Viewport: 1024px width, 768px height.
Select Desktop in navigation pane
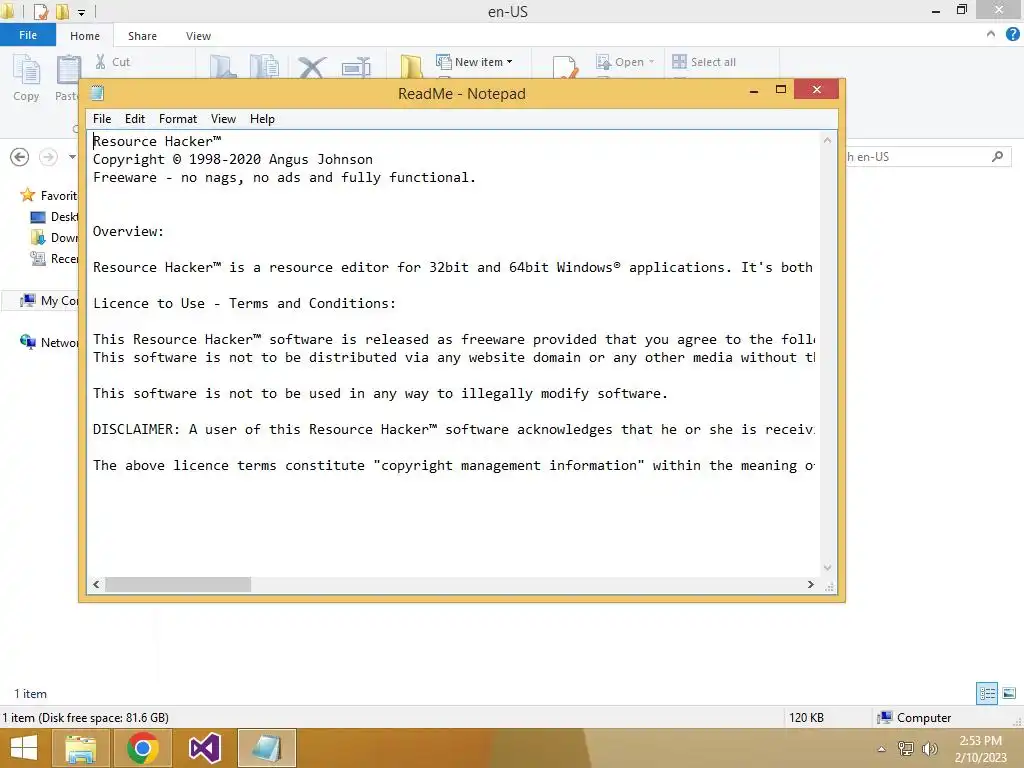[x=54, y=216]
